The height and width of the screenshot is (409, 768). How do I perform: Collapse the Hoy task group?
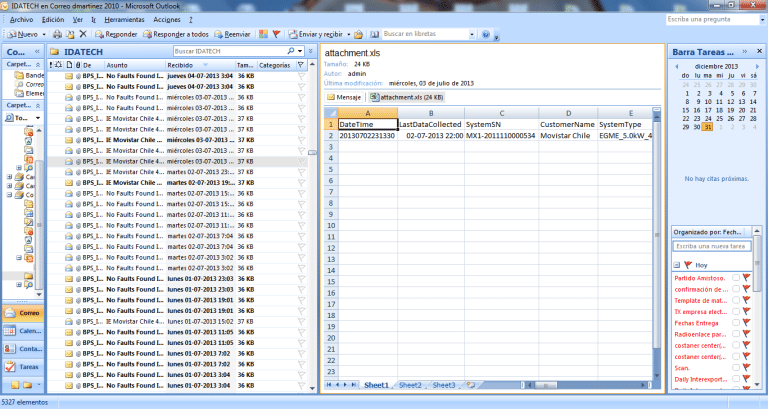[676, 265]
